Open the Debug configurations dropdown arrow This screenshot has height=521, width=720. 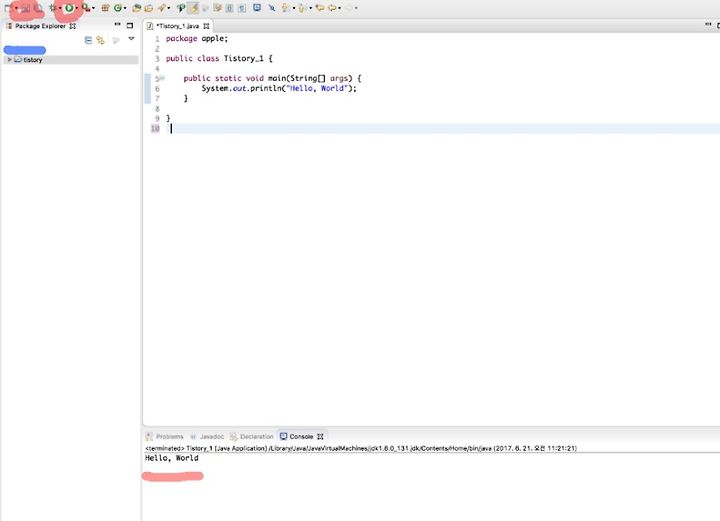tap(59, 8)
